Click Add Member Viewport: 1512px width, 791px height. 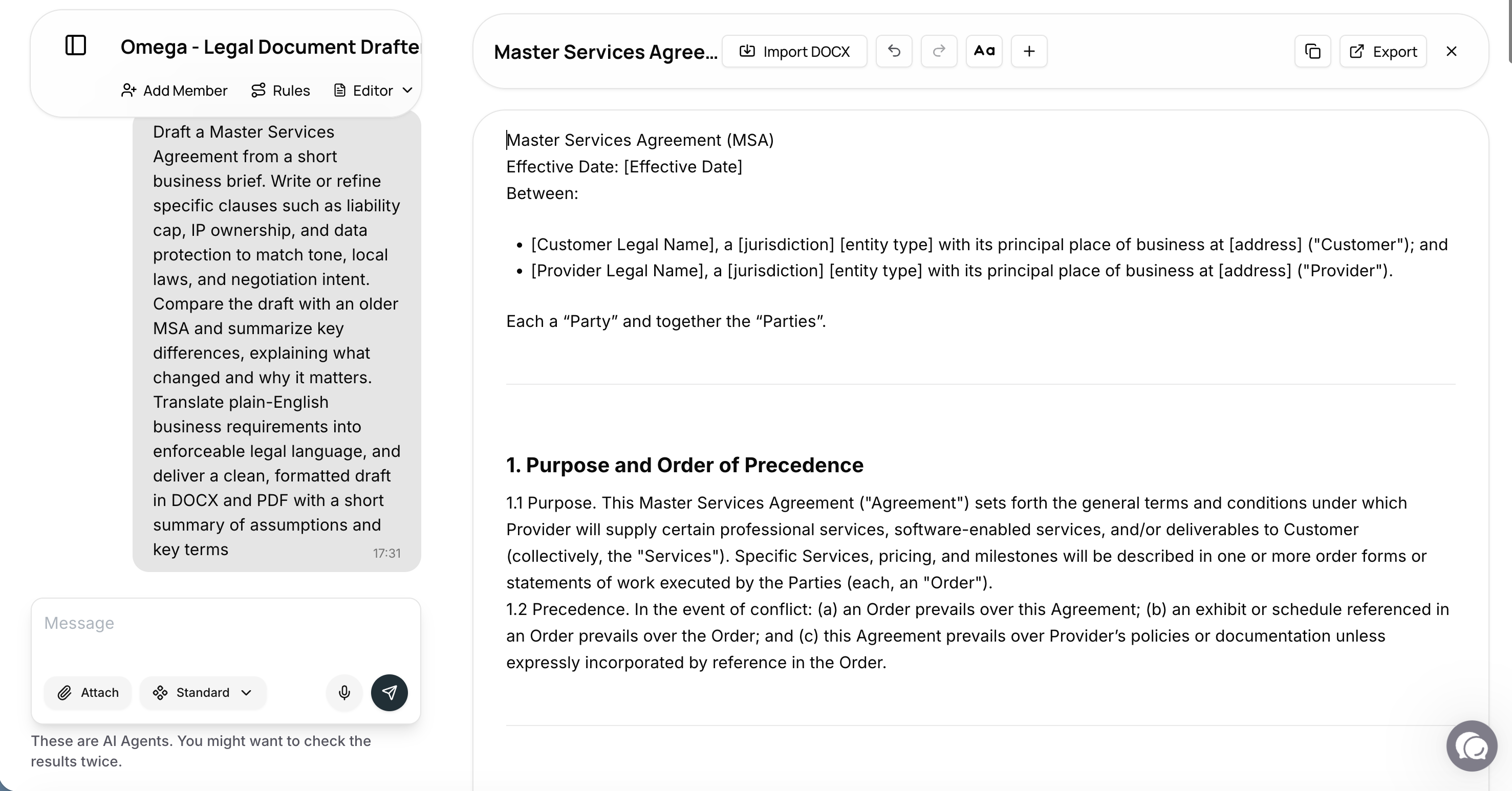(174, 91)
